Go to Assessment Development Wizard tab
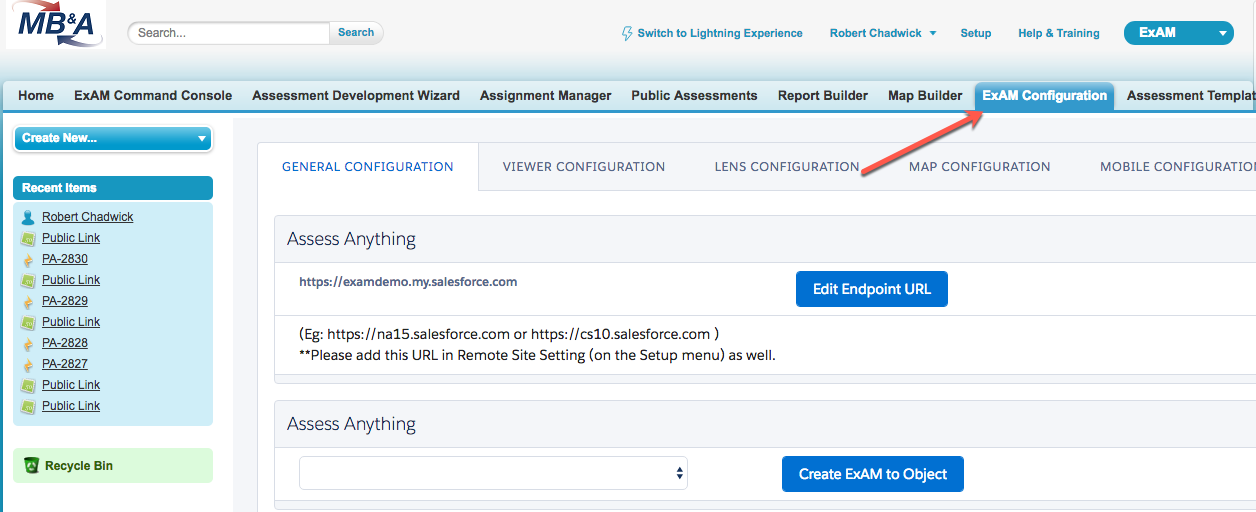 pyautogui.click(x=356, y=96)
